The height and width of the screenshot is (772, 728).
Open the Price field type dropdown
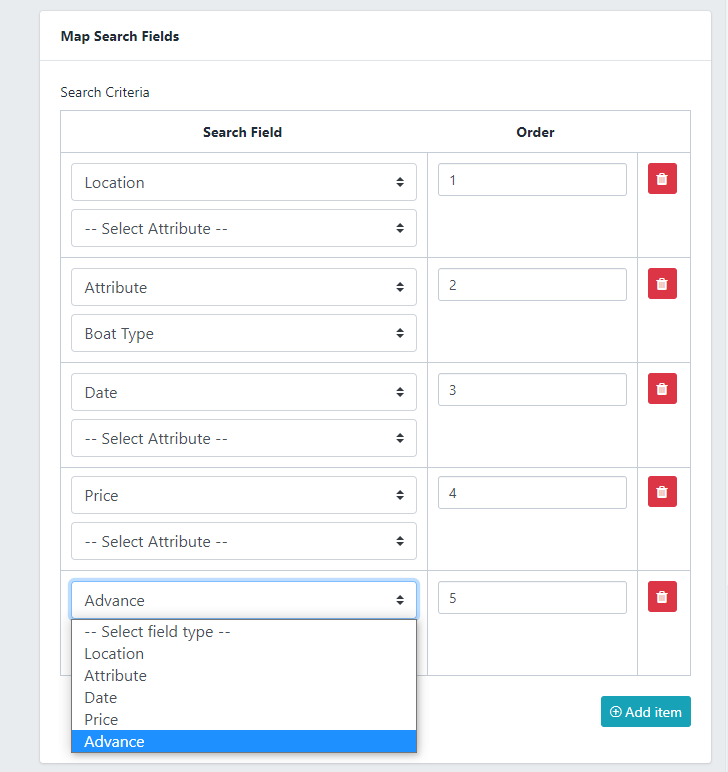(243, 496)
